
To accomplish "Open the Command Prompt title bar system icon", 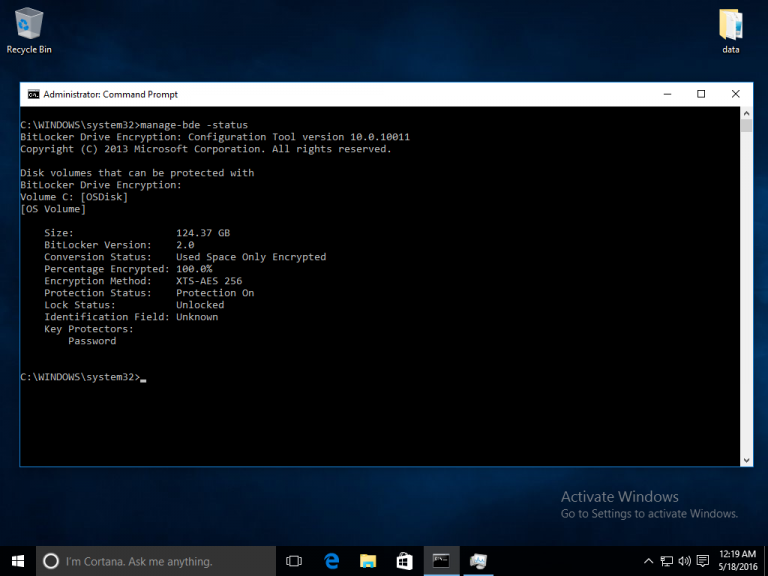I will coord(33,94).
